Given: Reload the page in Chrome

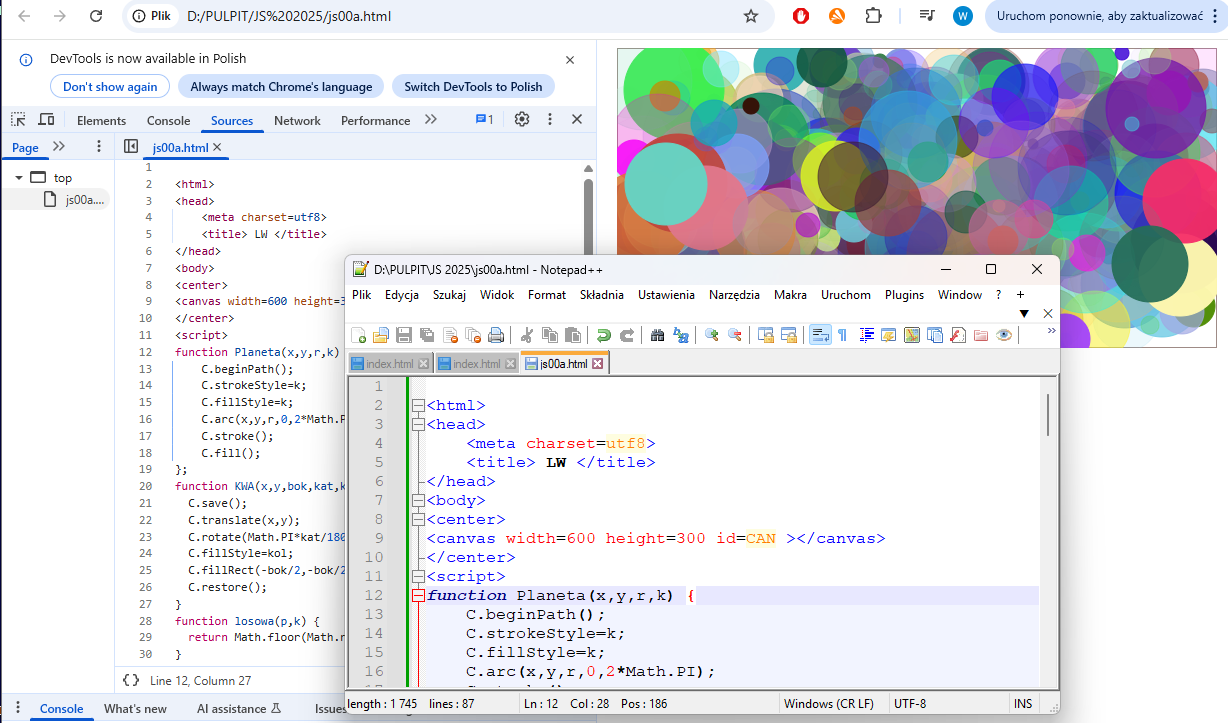Looking at the screenshot, I should 95,16.
